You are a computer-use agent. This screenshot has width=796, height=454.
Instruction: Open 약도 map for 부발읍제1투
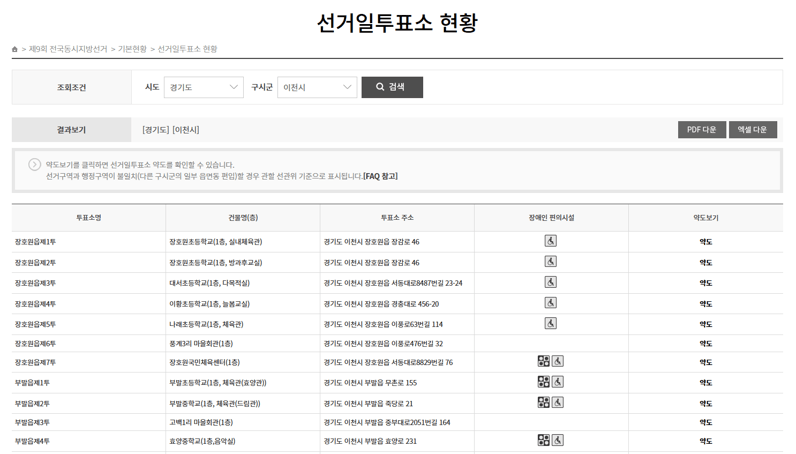[x=706, y=383]
